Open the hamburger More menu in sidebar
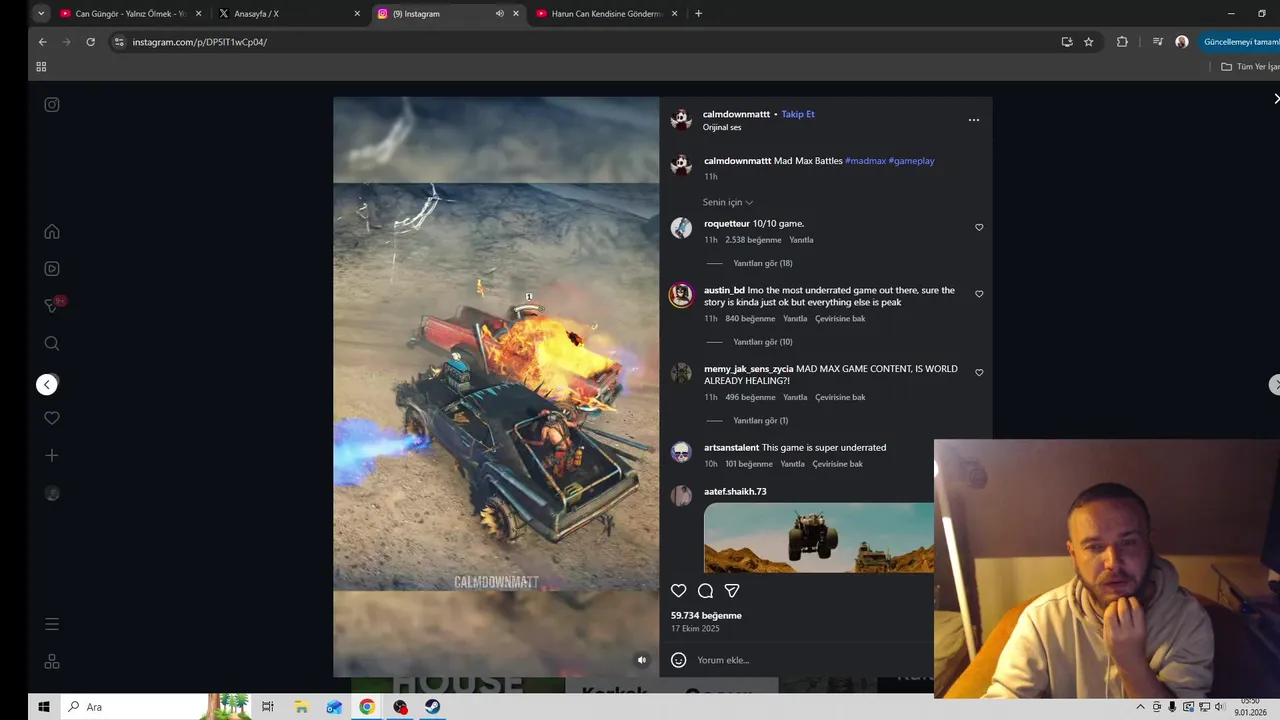Image resolution: width=1280 pixels, height=720 pixels. [52, 624]
